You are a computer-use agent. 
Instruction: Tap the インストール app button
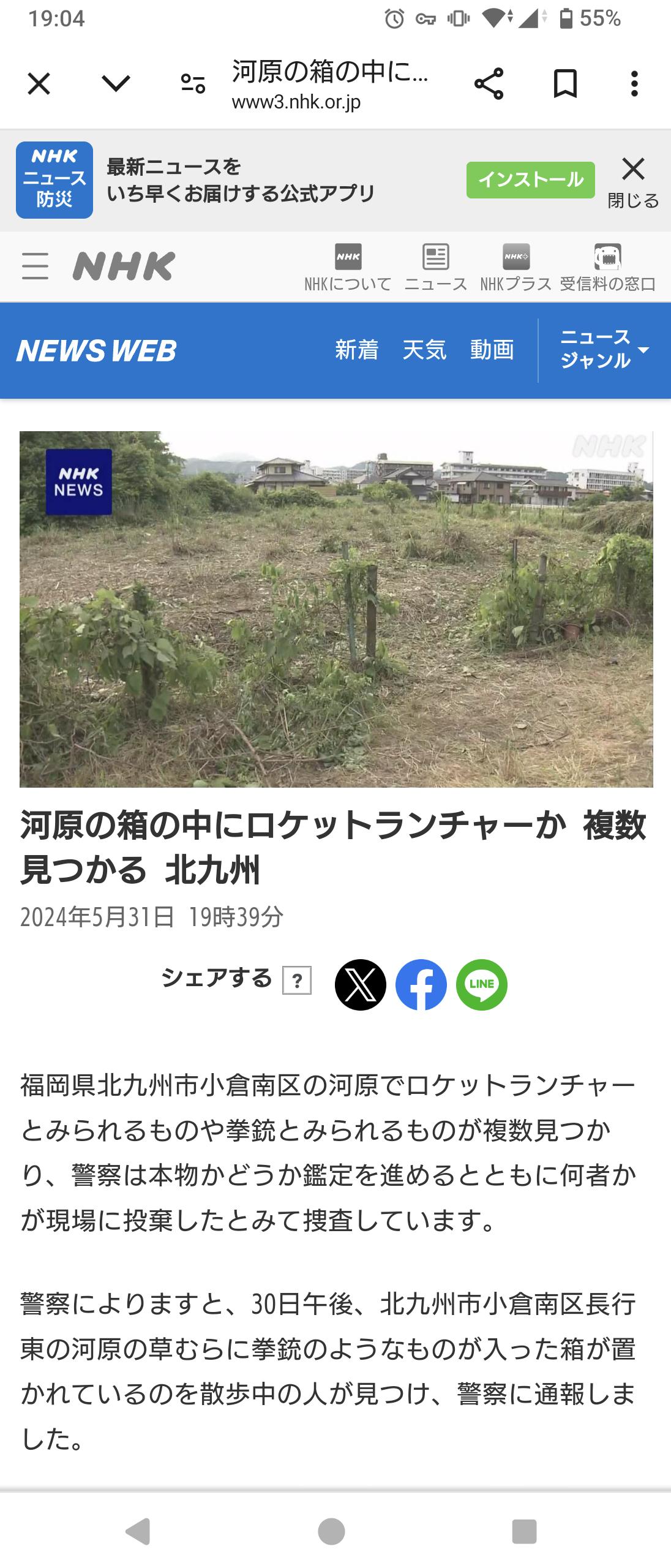pos(530,180)
